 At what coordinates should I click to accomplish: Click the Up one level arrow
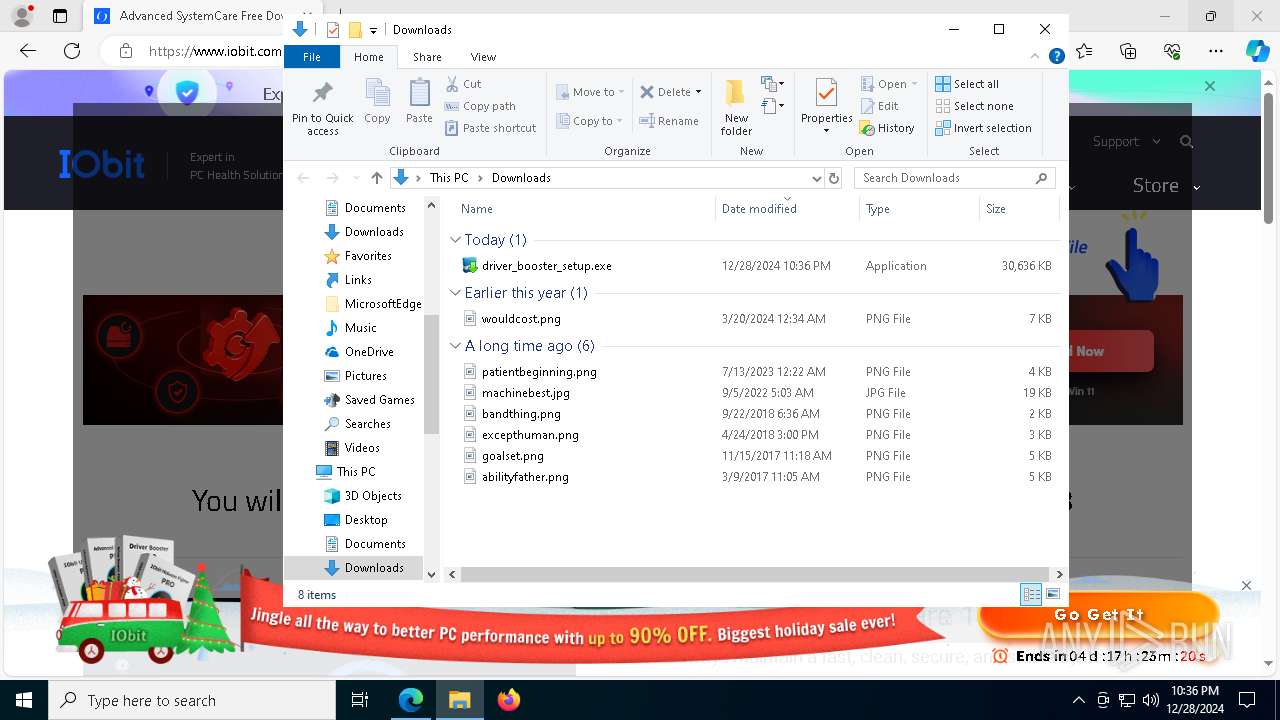coord(376,178)
